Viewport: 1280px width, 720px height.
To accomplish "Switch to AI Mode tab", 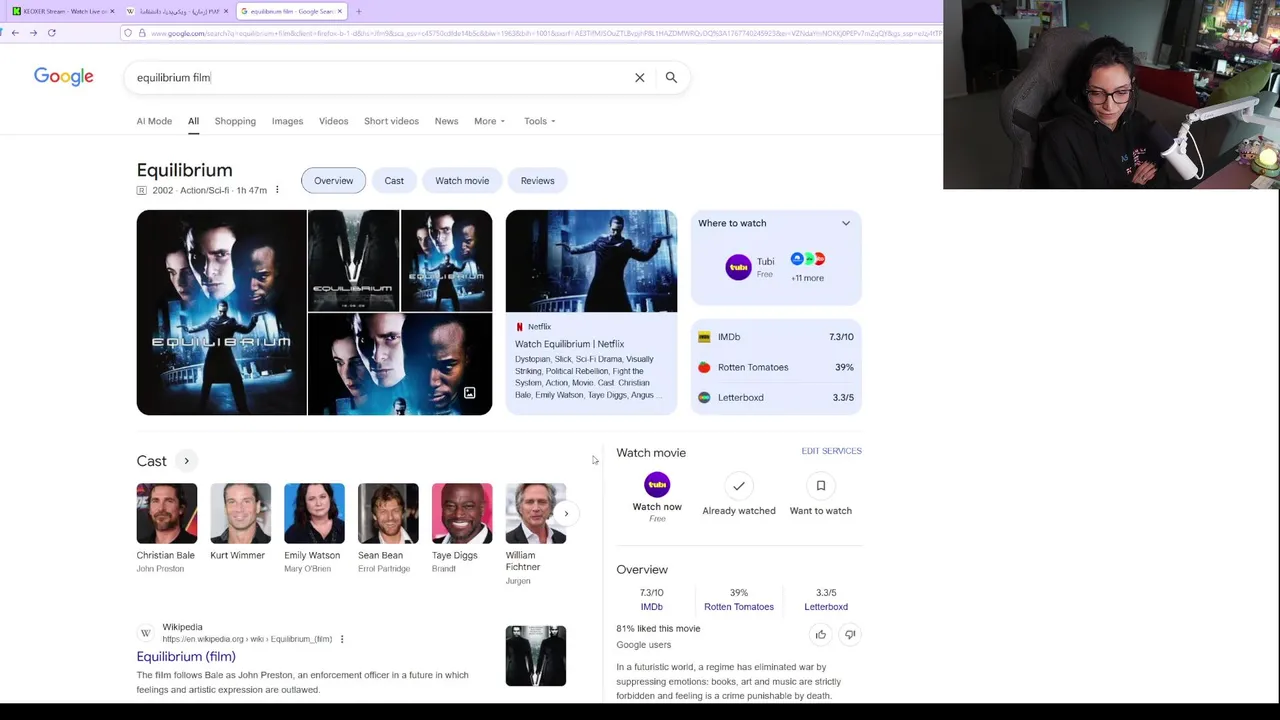I will tap(154, 121).
